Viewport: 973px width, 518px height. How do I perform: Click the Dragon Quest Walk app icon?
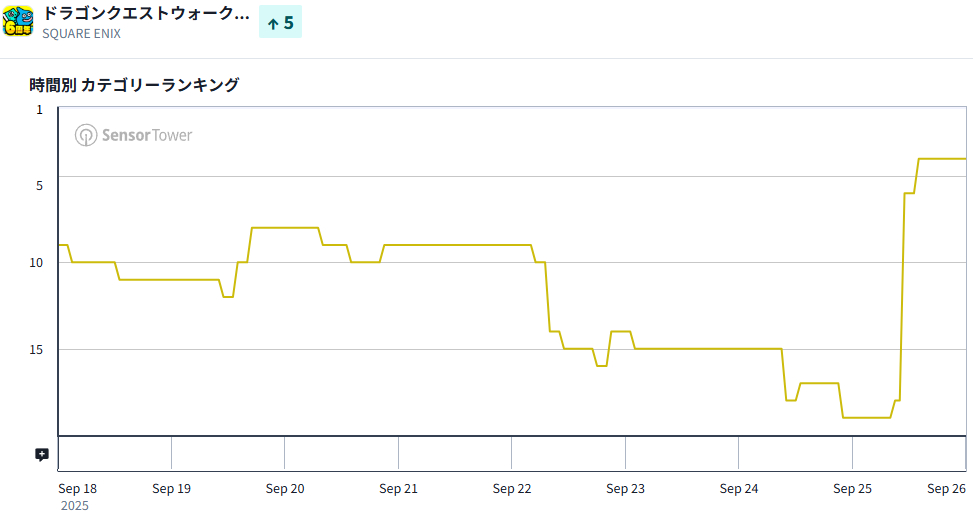click(19, 20)
